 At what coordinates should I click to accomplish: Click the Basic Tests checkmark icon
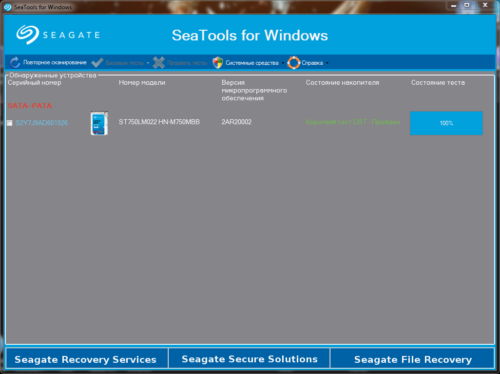tap(97, 63)
